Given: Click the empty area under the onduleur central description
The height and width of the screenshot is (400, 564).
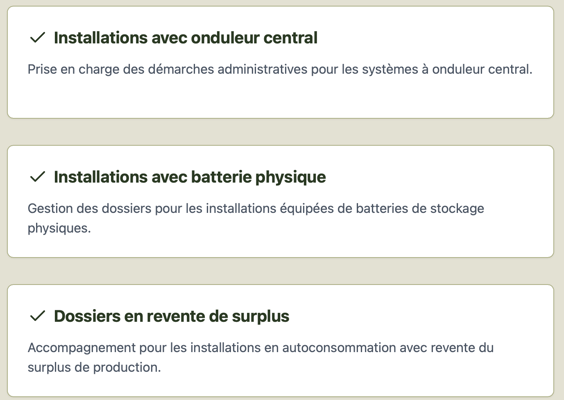Looking at the screenshot, I should 280,97.
